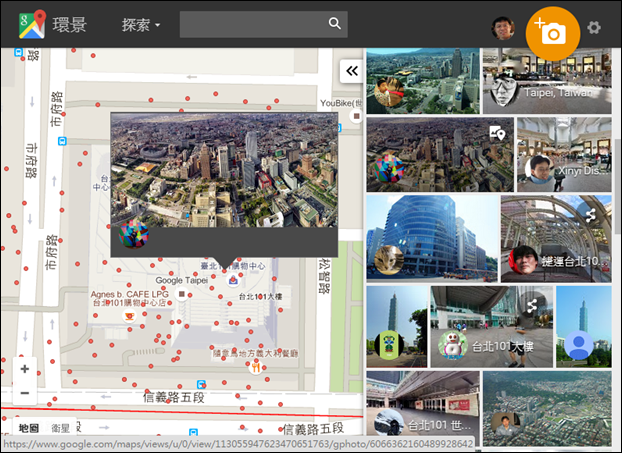Open the city skyline with tower thumbnail
Screen dimensions: 622x453
[x=423, y=81]
